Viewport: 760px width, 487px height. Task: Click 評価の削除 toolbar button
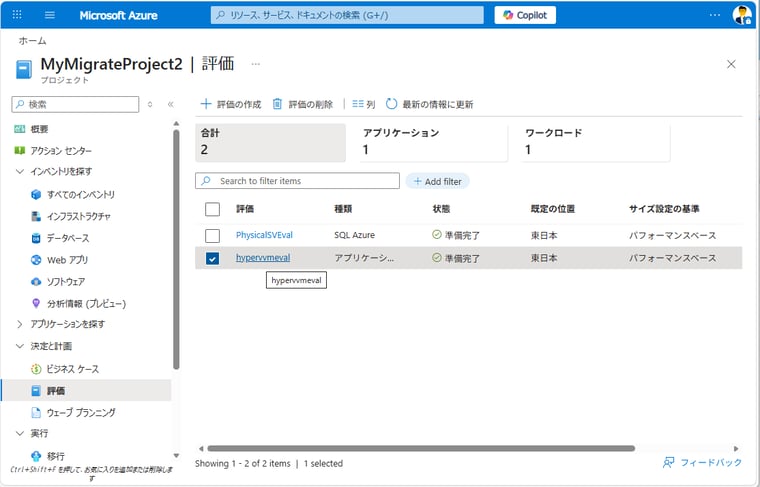click(x=302, y=104)
